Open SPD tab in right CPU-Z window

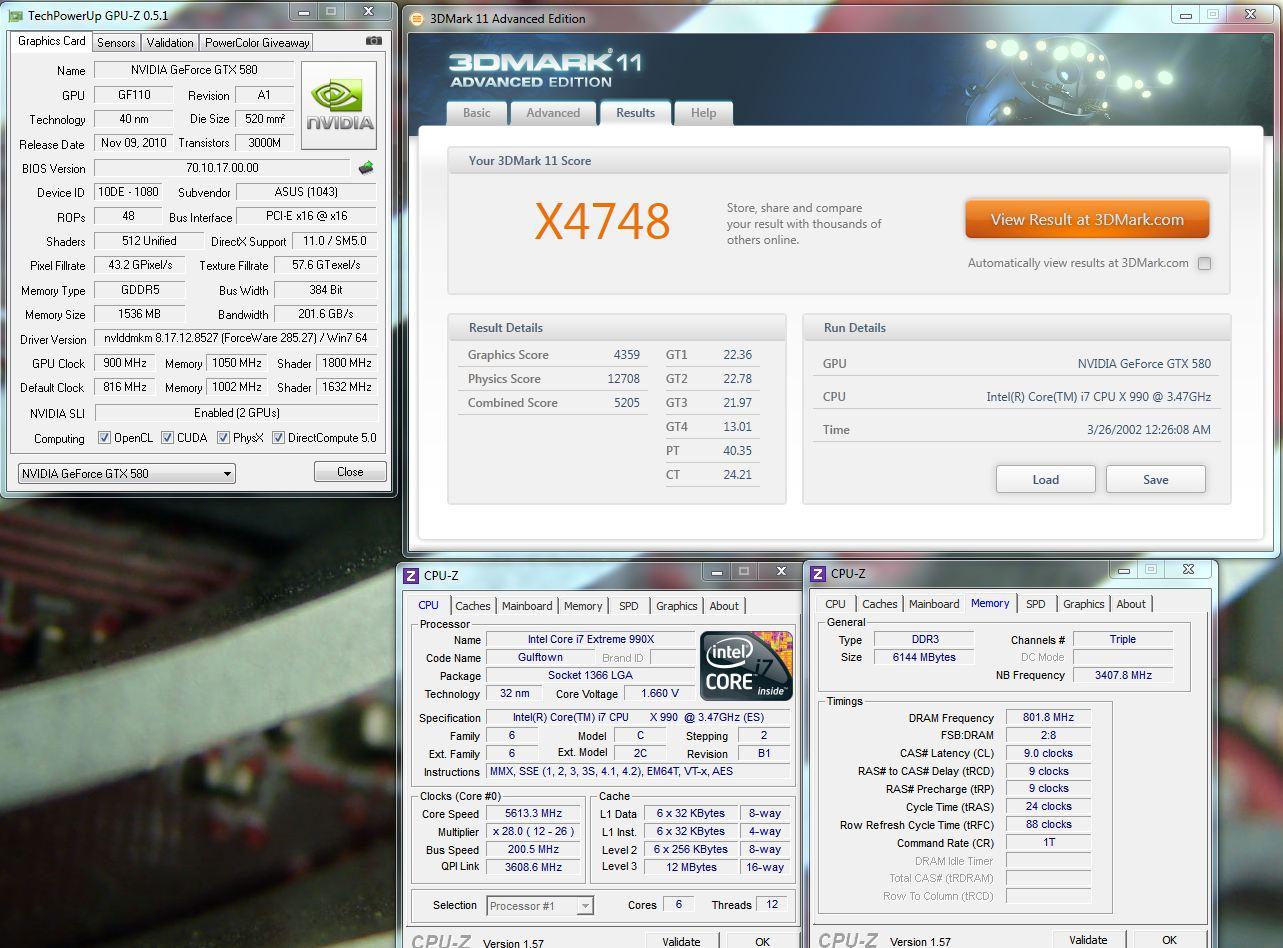click(1036, 604)
